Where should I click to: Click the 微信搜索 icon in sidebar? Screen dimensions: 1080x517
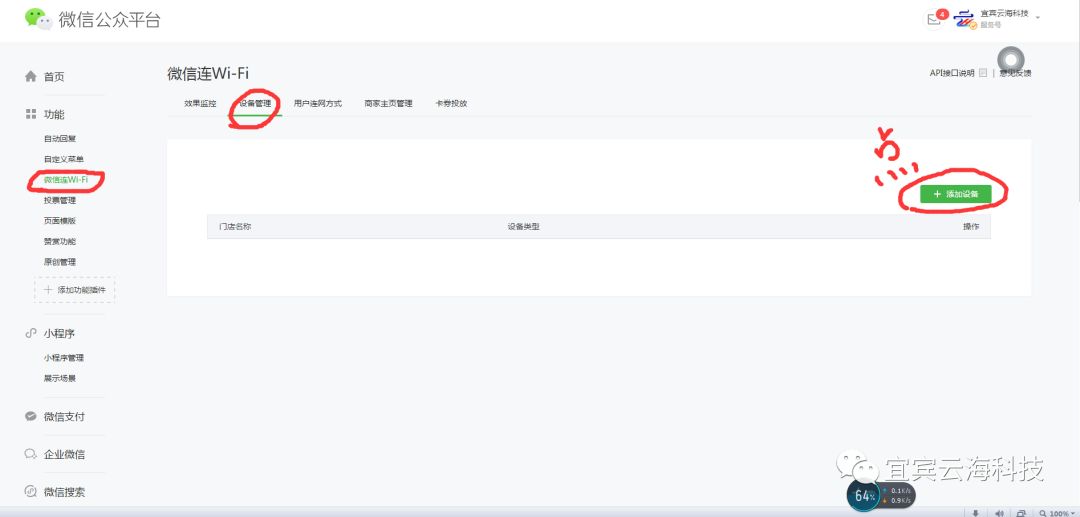point(31,492)
